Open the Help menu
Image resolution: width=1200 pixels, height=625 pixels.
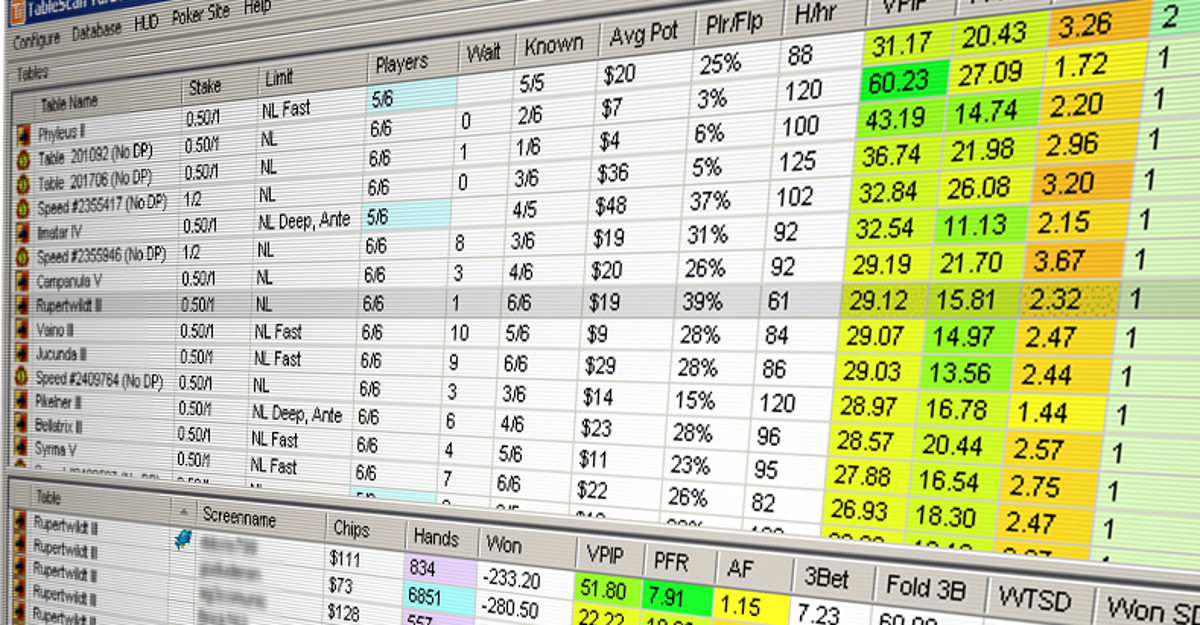[x=257, y=7]
